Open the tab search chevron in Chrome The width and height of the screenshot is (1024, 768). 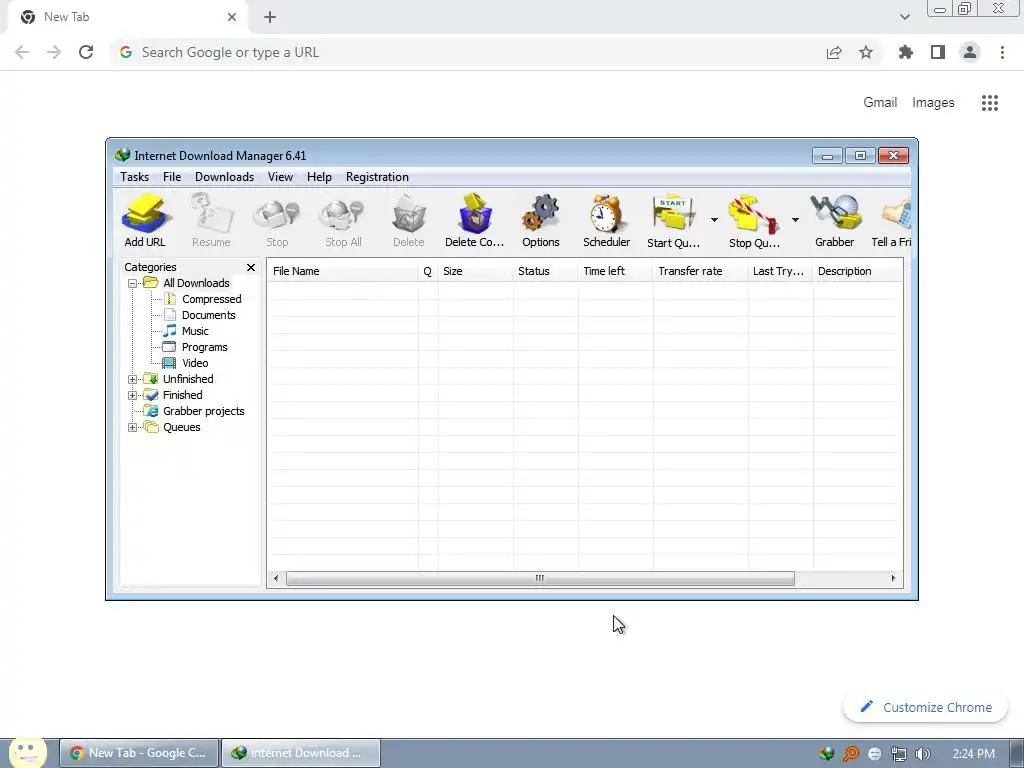tap(904, 17)
